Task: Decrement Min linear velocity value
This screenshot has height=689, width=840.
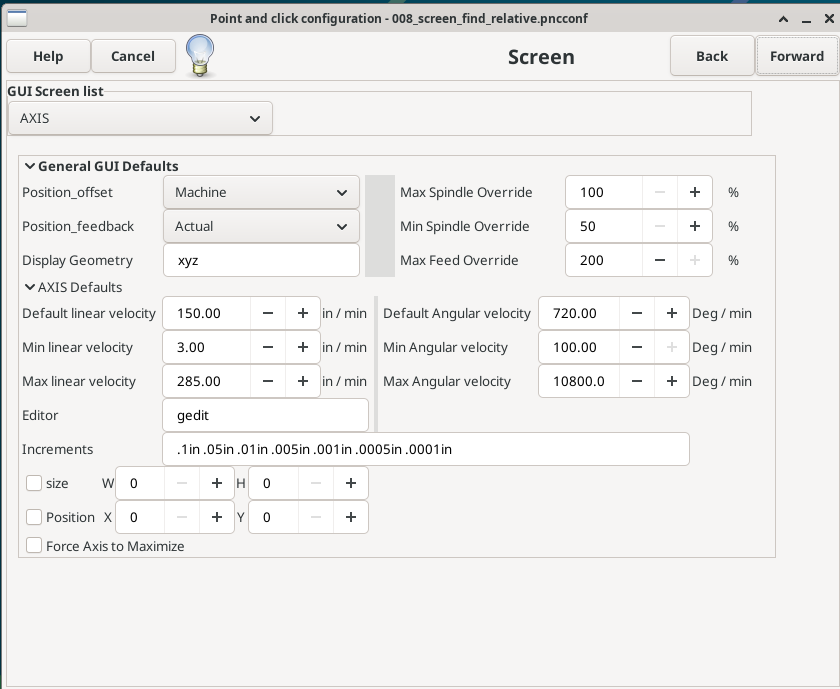Action: 268,347
